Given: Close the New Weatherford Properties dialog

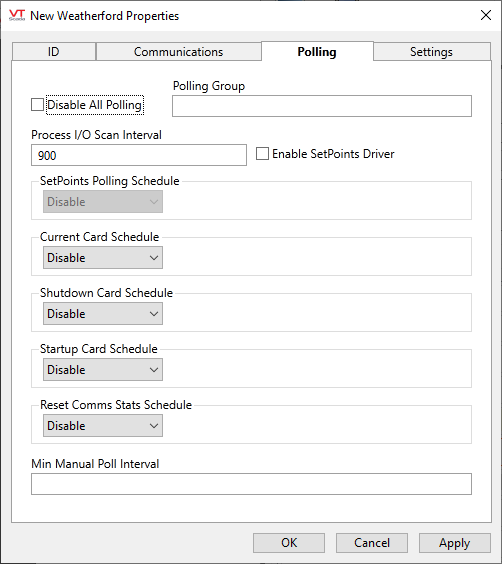Looking at the screenshot, I should [x=486, y=15].
